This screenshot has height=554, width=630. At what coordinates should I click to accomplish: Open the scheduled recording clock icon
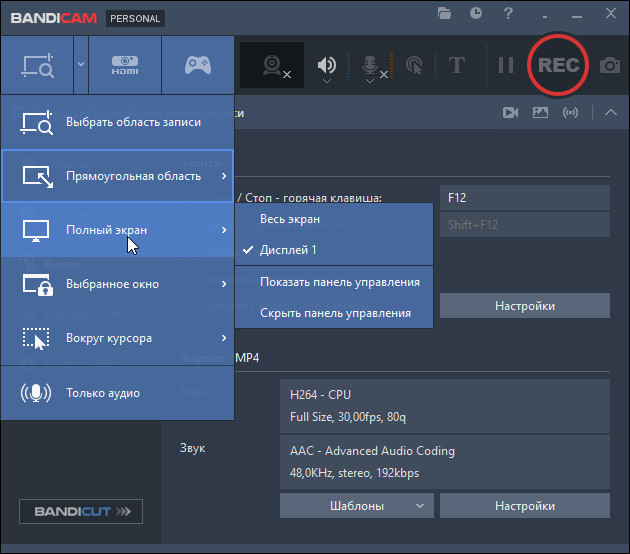click(x=476, y=14)
